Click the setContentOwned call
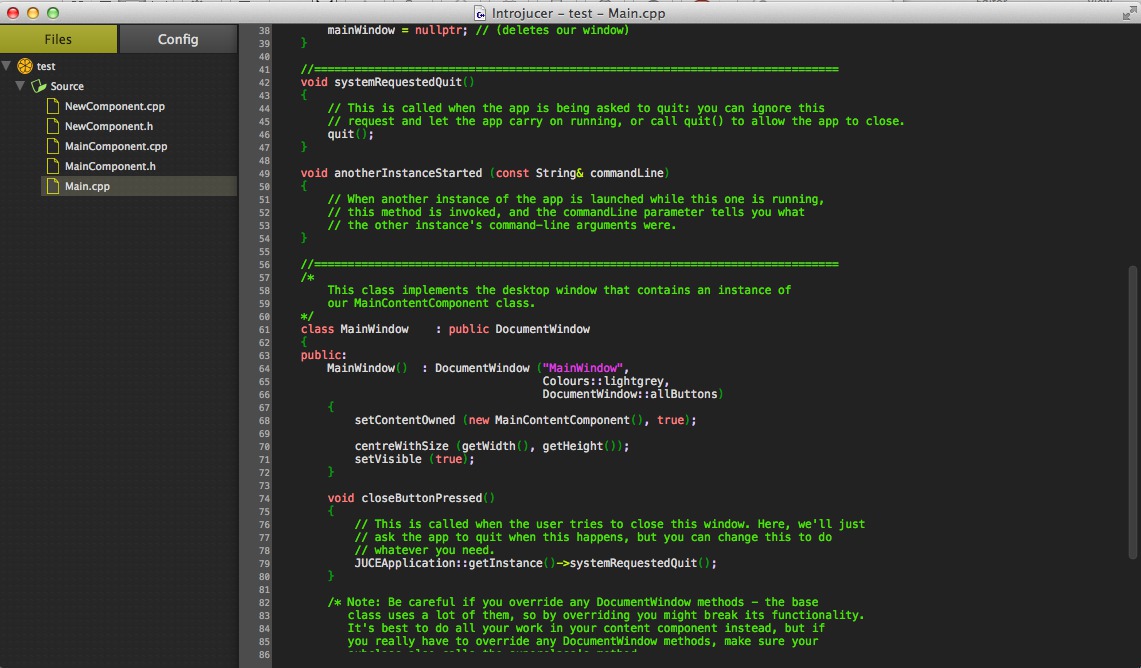 click(405, 421)
